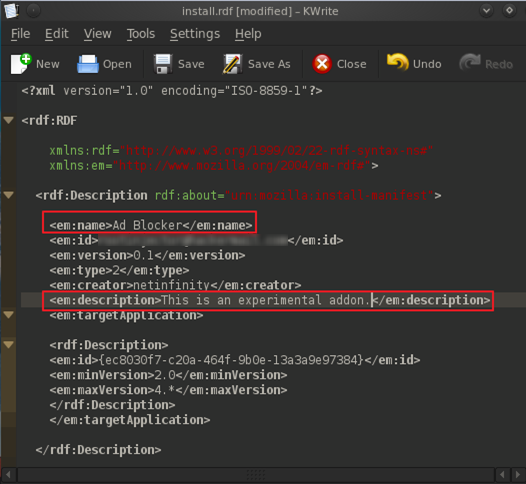526x484 pixels.
Task: Click the final closing rdf:Description tag
Action: [98, 450]
